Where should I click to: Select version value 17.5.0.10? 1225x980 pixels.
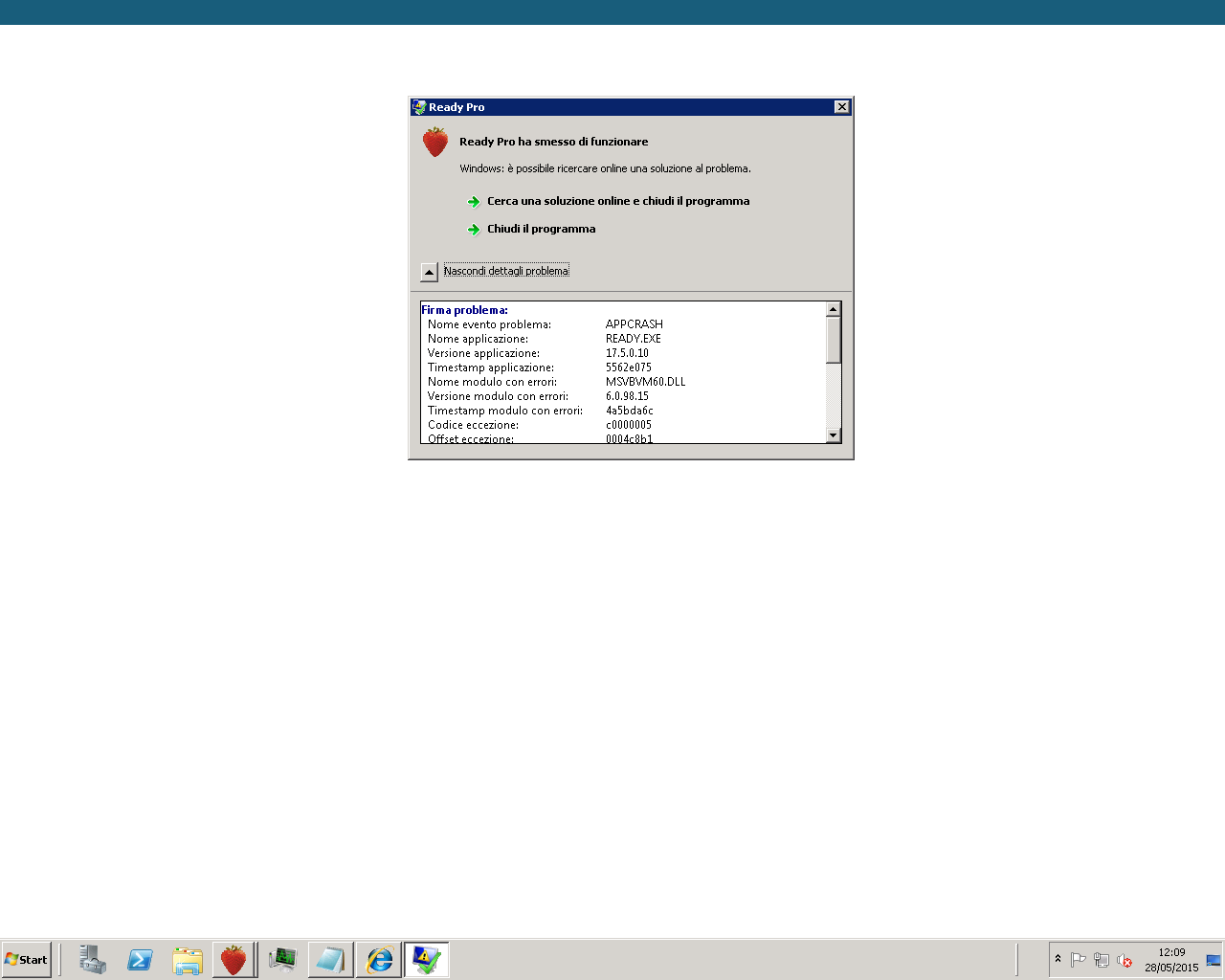tap(627, 353)
